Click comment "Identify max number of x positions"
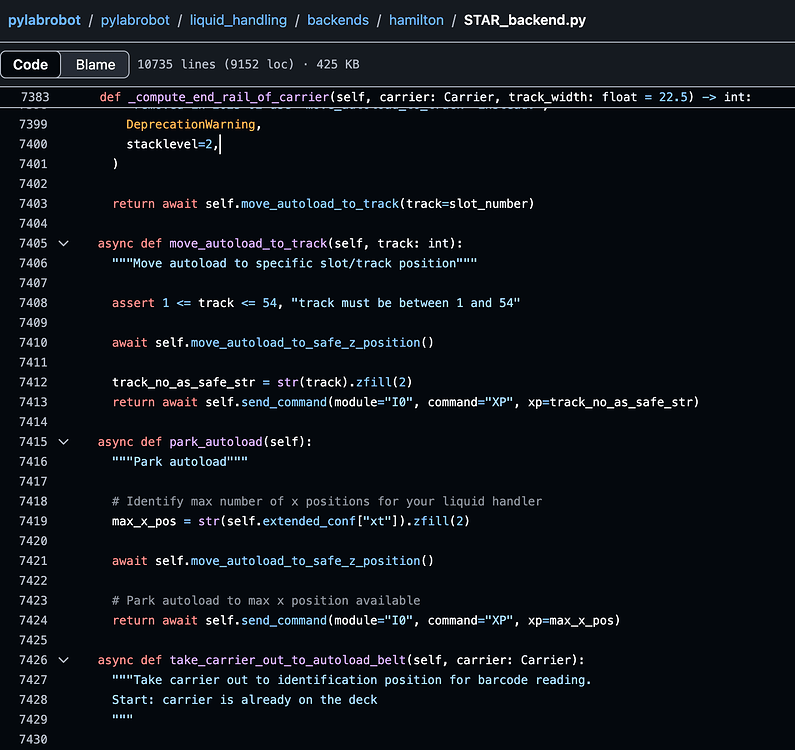Viewport: 795px width, 750px height. pos(327,502)
